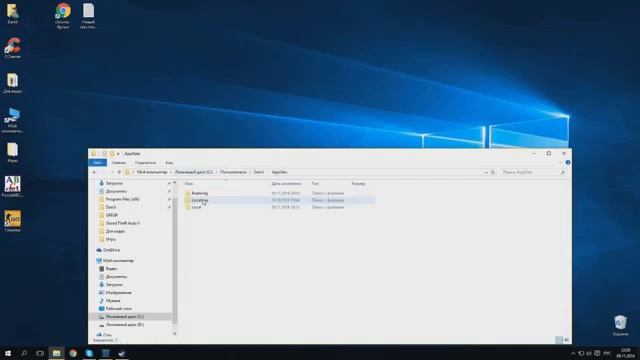Image resolution: width=640 pixels, height=360 pixels.
Task: Select Игры folder in navigation pane
Action: [111, 239]
